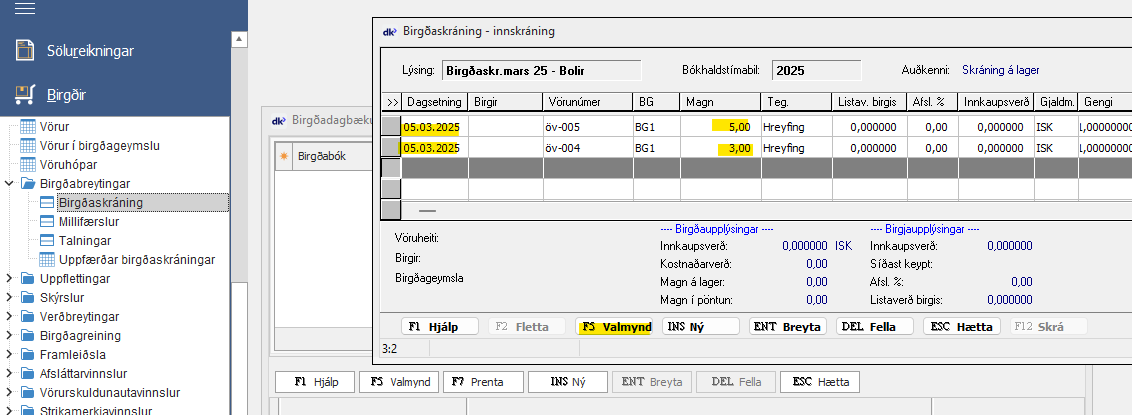1132x415 pixels.
Task: Click the F7 Prenta button
Action: (x=484, y=382)
